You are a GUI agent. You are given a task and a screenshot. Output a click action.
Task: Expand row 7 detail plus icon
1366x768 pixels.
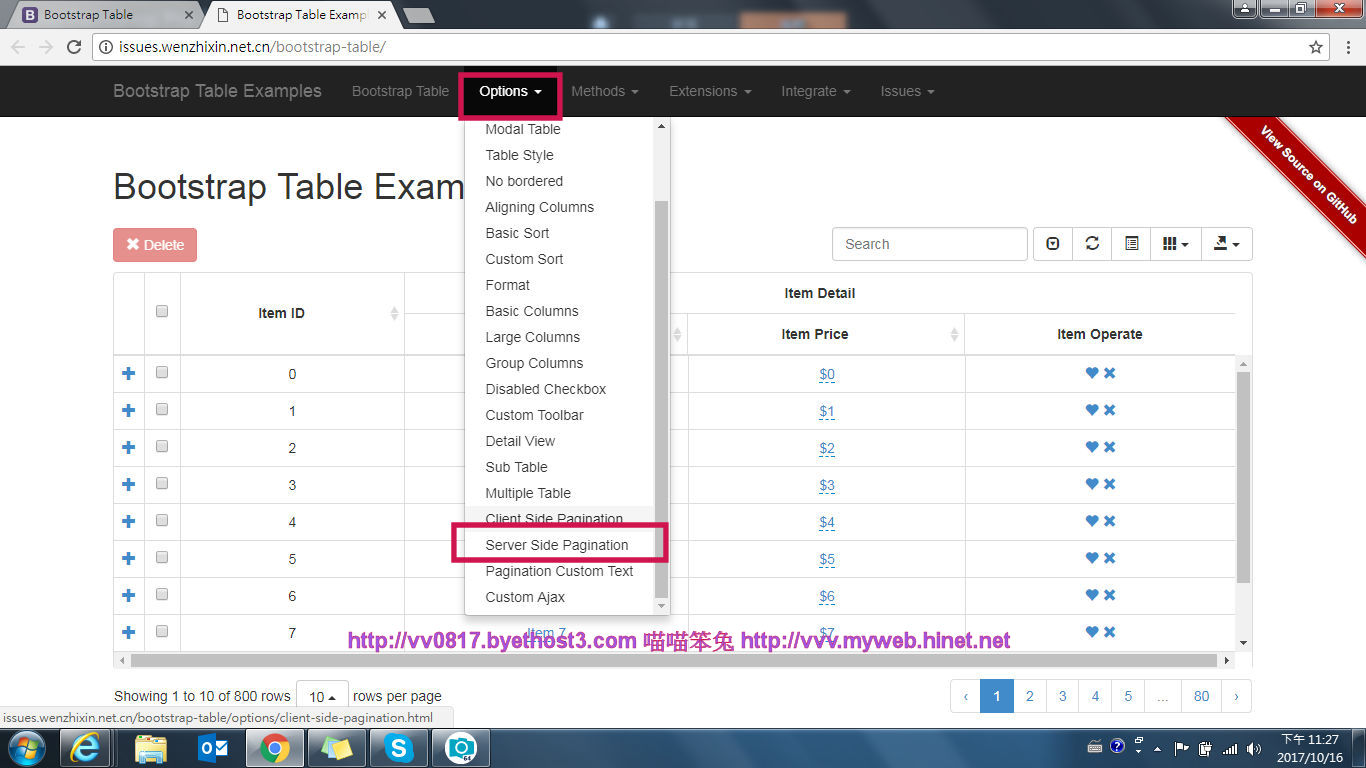click(x=128, y=632)
